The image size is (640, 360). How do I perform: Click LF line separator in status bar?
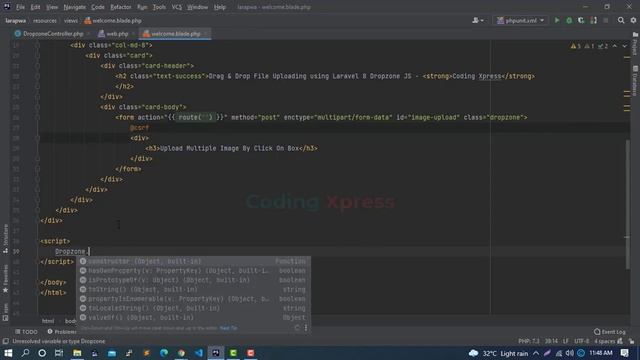565,341
